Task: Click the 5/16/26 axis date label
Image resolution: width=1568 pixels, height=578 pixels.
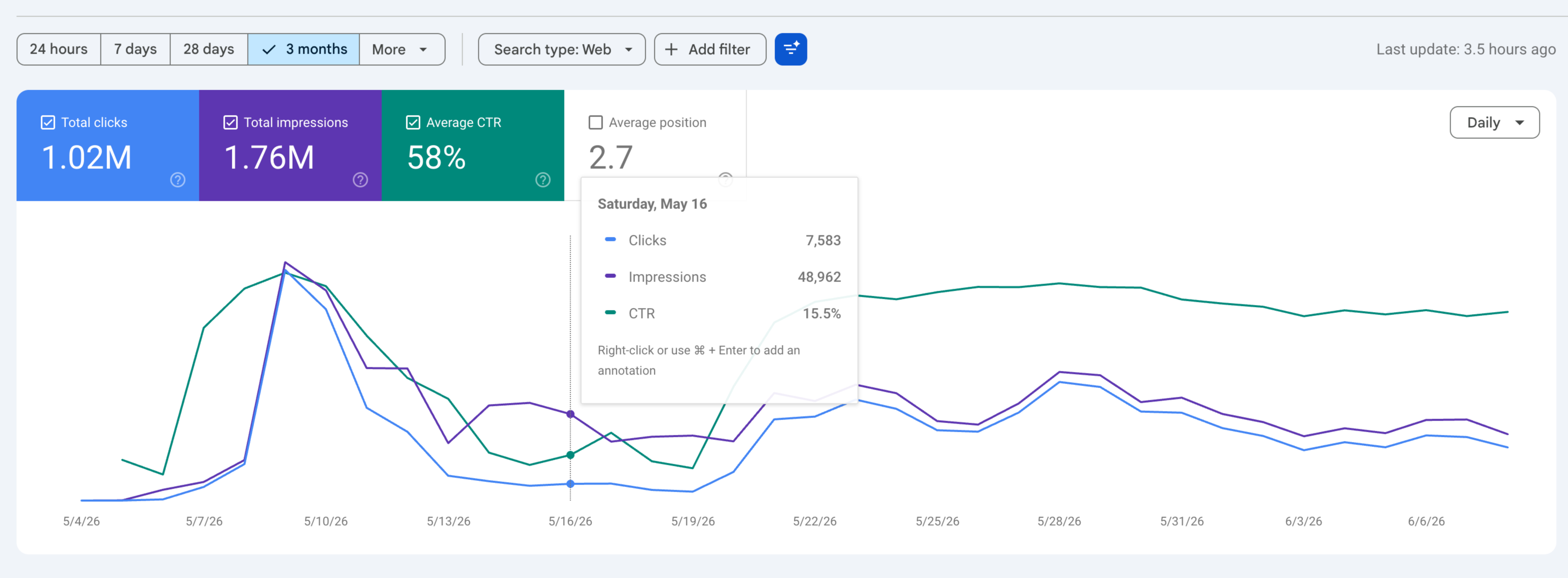Action: coord(570,521)
